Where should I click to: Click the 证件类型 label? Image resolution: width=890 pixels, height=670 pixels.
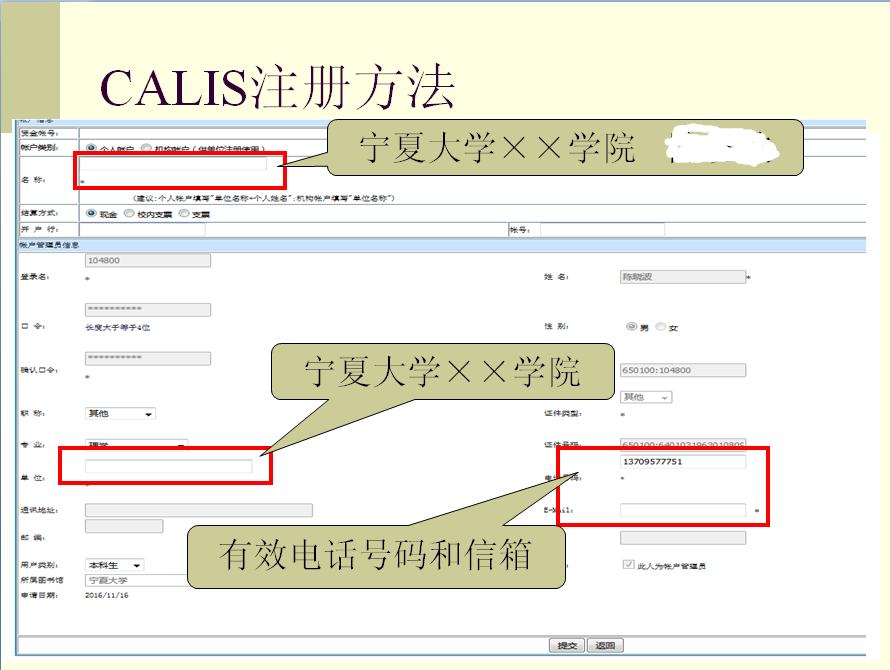click(x=562, y=413)
